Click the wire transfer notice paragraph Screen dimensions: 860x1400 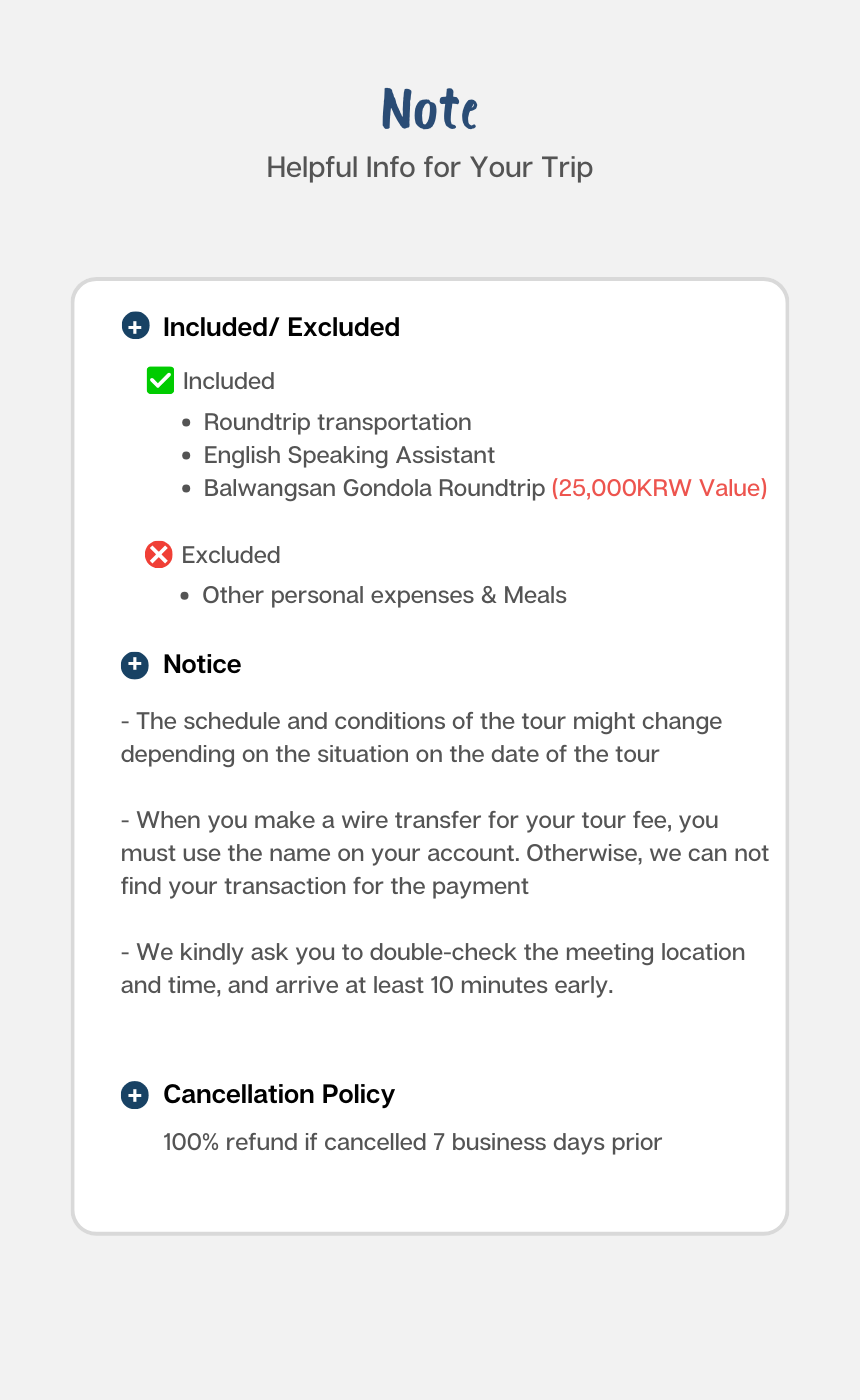pos(444,853)
